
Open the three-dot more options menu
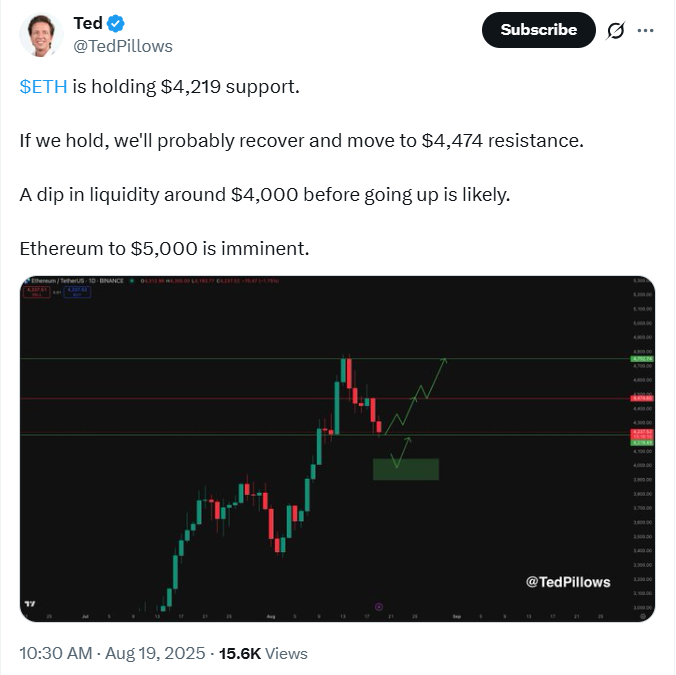point(645,30)
